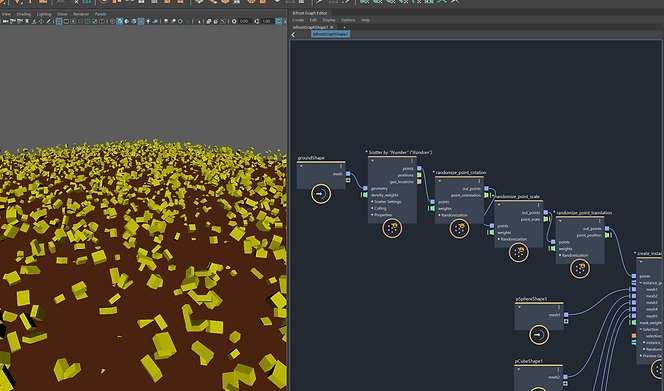Screen dimensions: 664x391
Task: Collapse the randomize_point_scale node triangle
Action: coord(499,205)
